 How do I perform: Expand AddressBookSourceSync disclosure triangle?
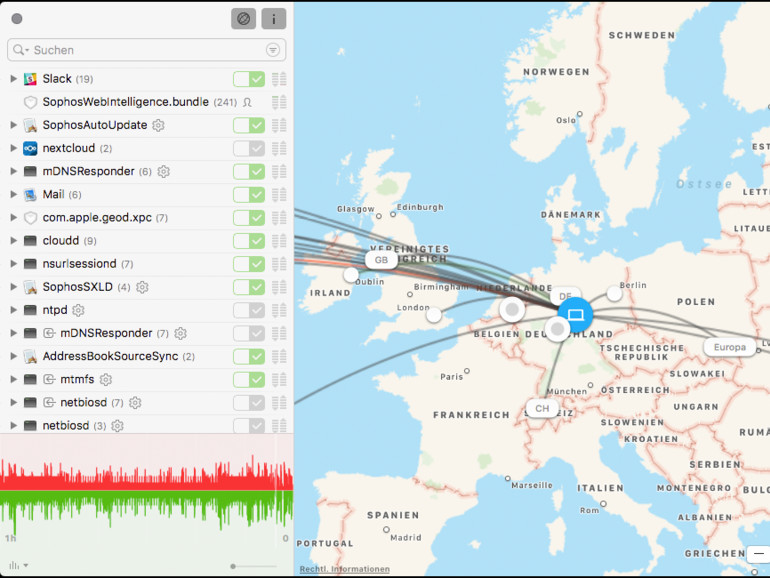click(x=14, y=356)
